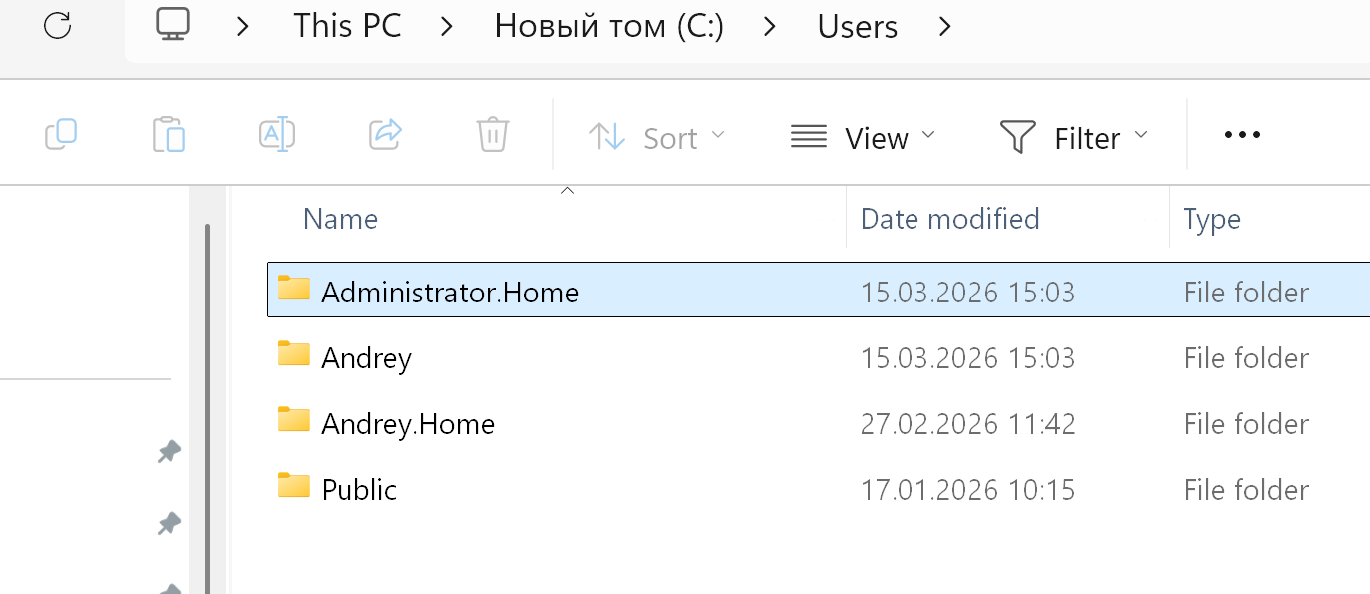1370x594 pixels.
Task: Select the Andrey.Home folder
Action: tap(408, 424)
